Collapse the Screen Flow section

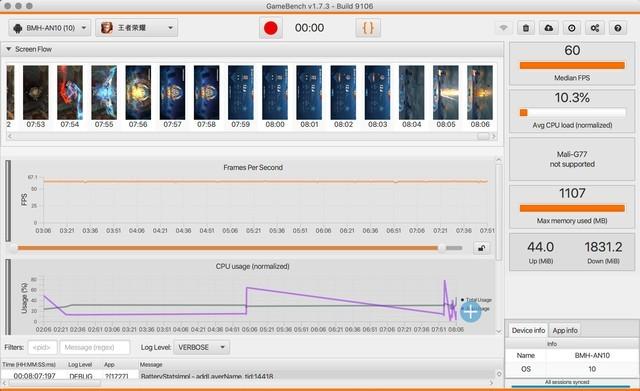pos(8,49)
